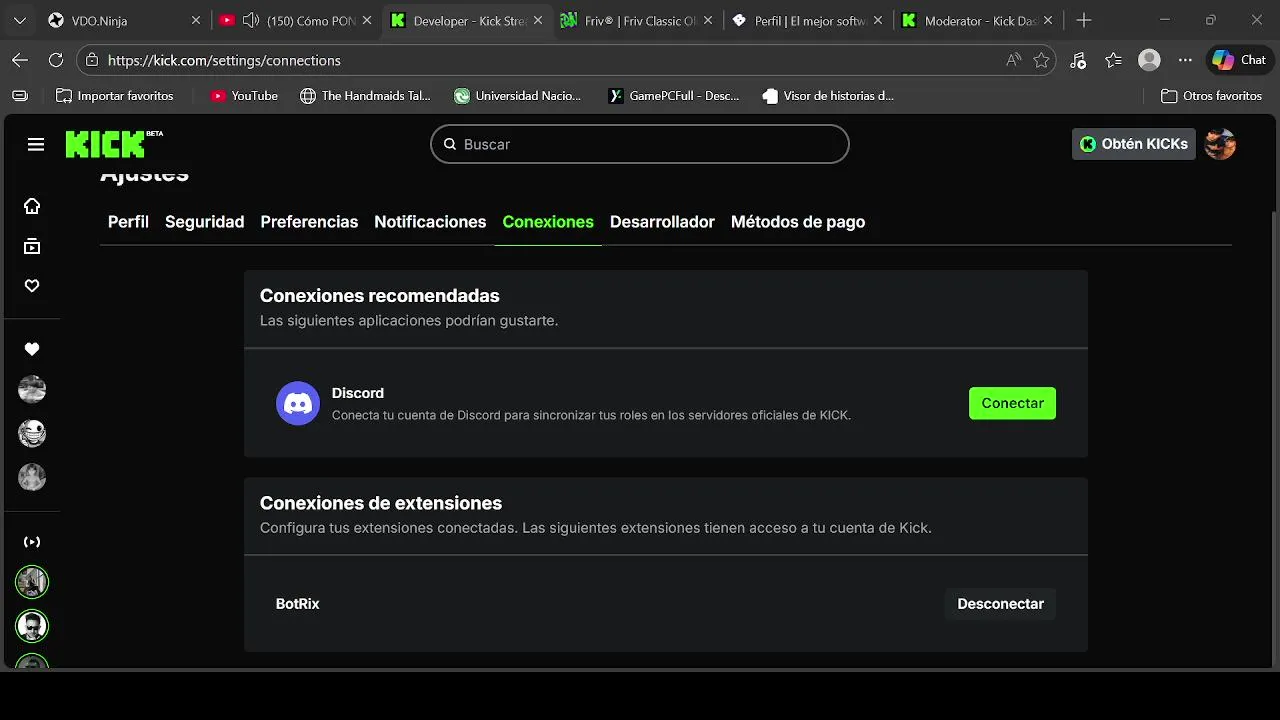Image resolution: width=1280 pixels, height=720 pixels.
Task: Open the Otros favoritos folder
Action: click(1211, 96)
